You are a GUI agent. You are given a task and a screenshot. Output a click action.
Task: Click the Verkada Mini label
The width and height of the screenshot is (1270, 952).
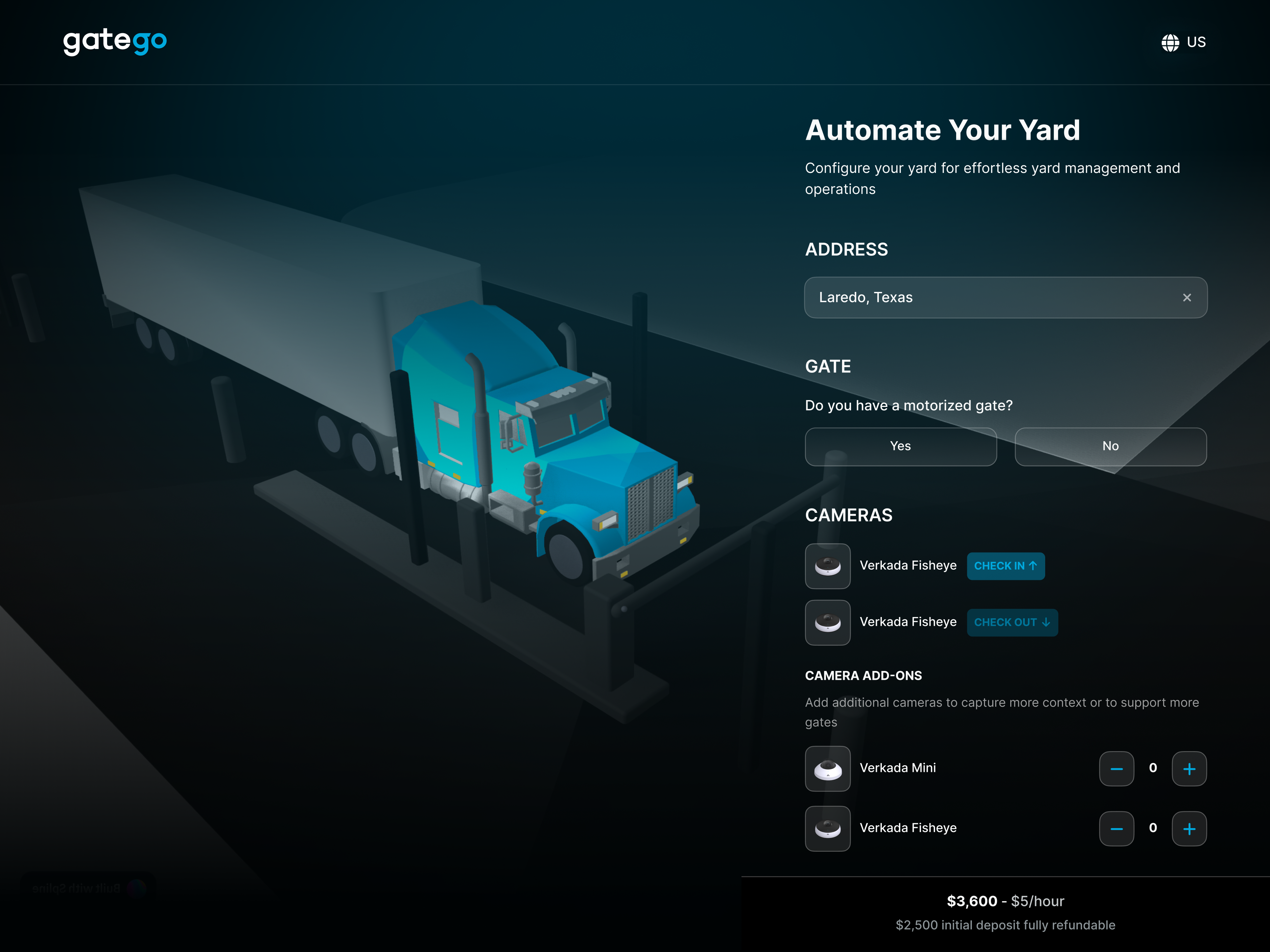coord(897,768)
